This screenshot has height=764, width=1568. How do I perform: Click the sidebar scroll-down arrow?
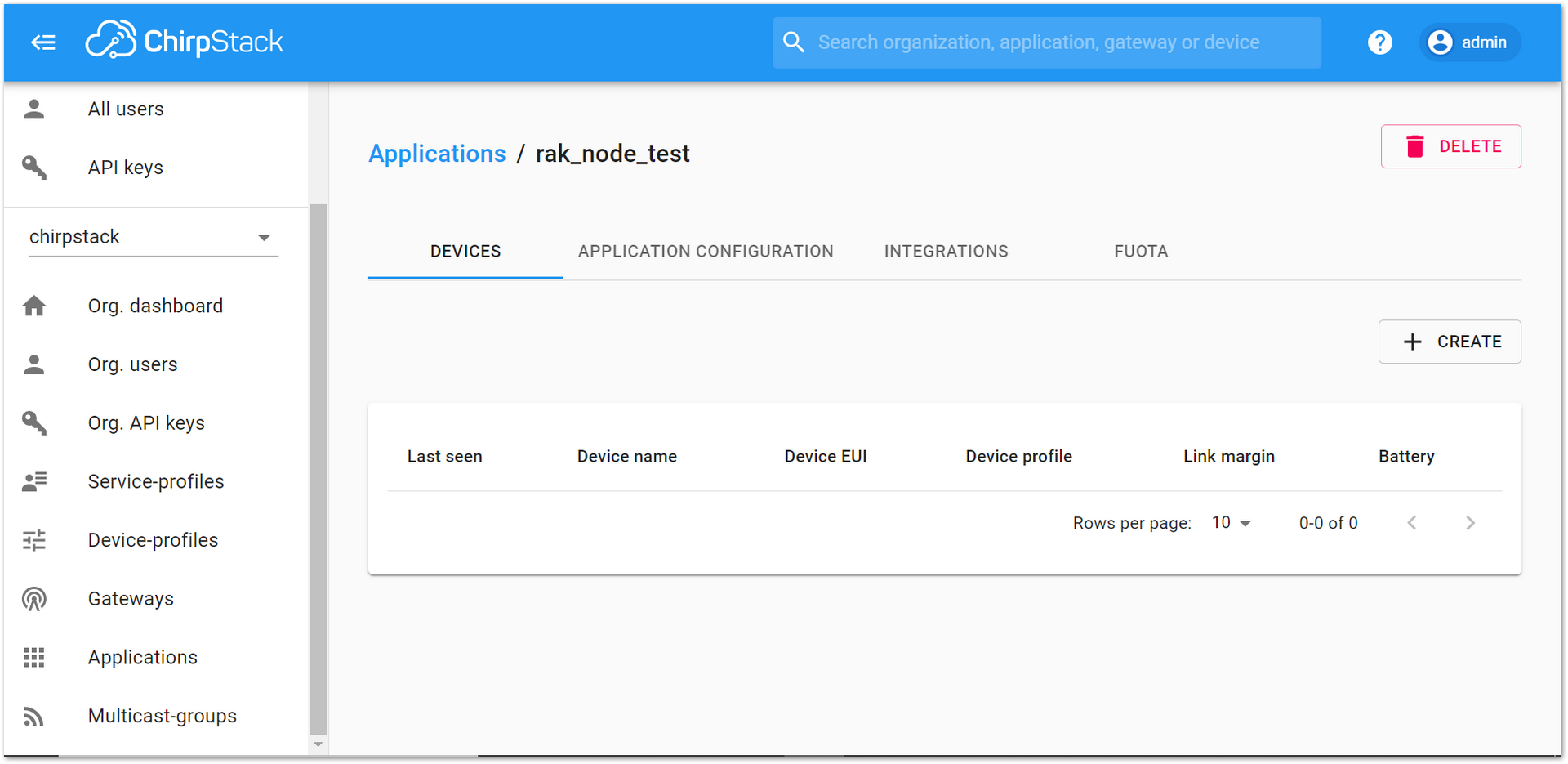tap(318, 744)
